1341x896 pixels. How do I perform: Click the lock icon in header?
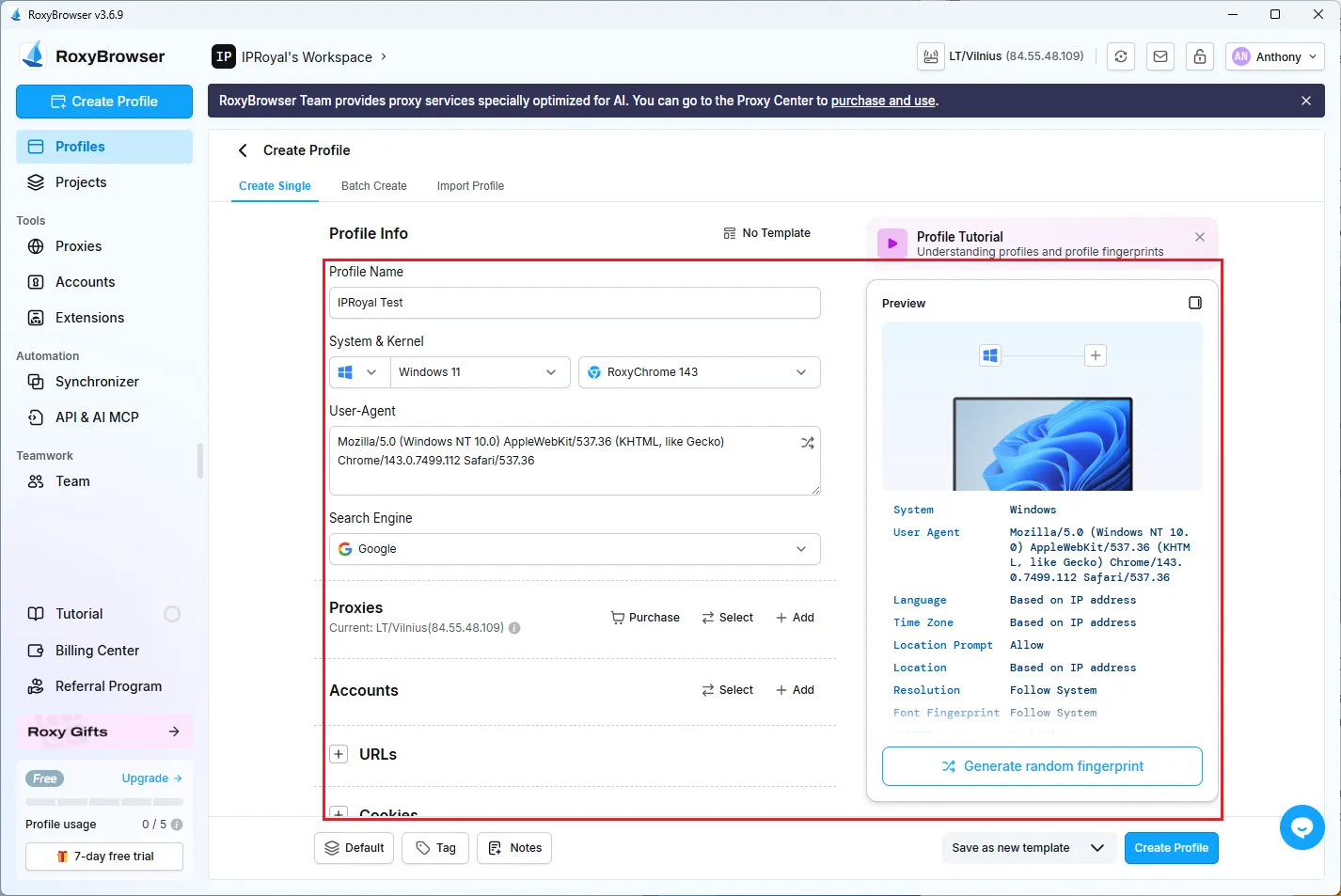[x=1200, y=56]
